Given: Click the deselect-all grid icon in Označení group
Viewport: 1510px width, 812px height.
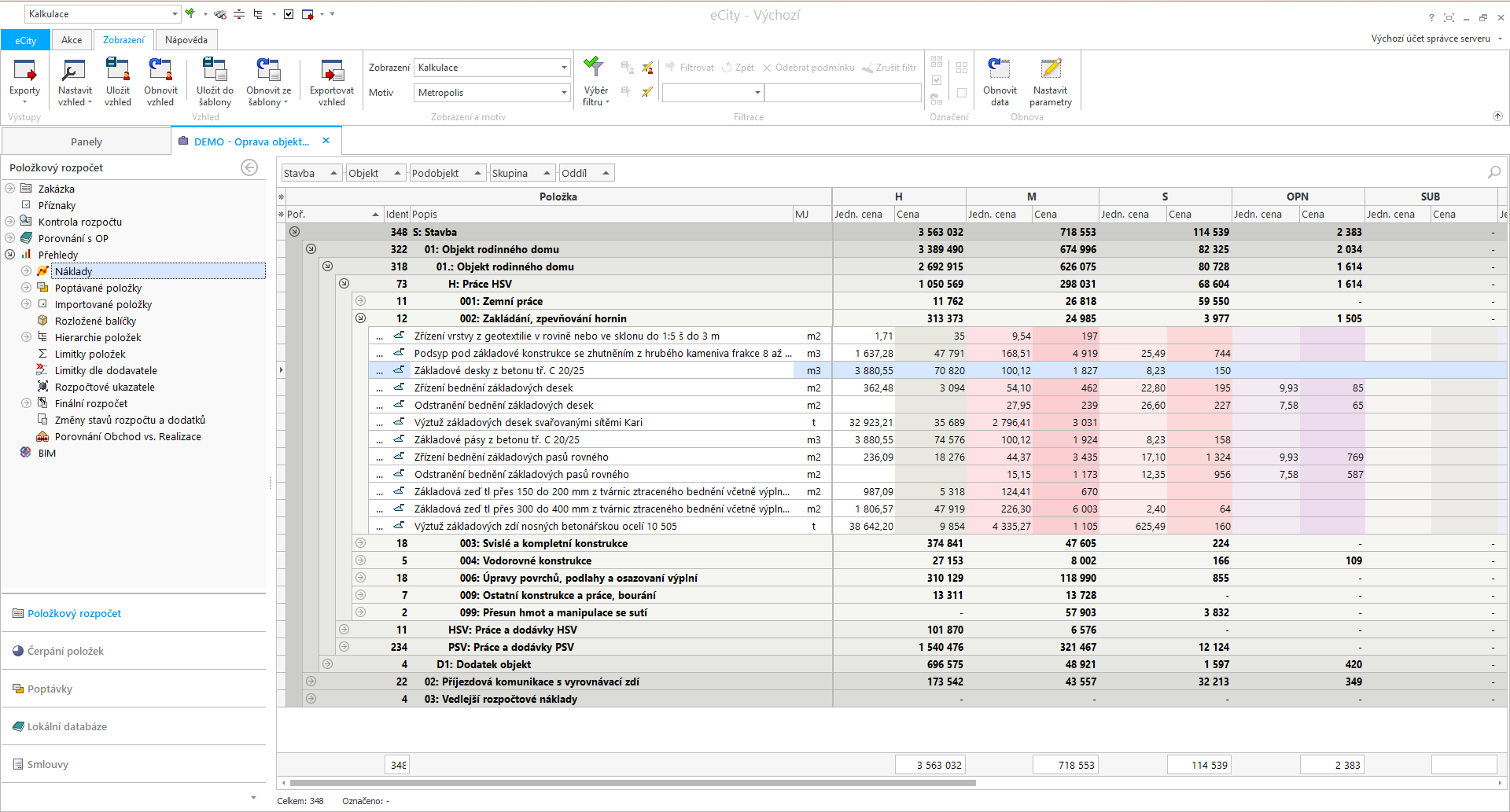Looking at the screenshot, I should coord(962,68).
